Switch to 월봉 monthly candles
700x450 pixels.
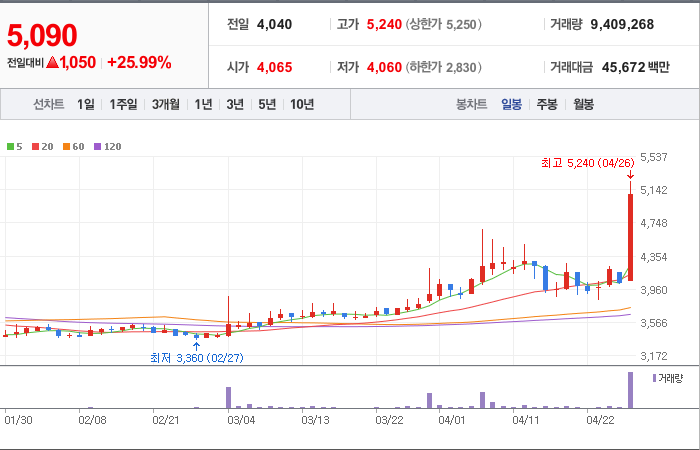pos(583,104)
